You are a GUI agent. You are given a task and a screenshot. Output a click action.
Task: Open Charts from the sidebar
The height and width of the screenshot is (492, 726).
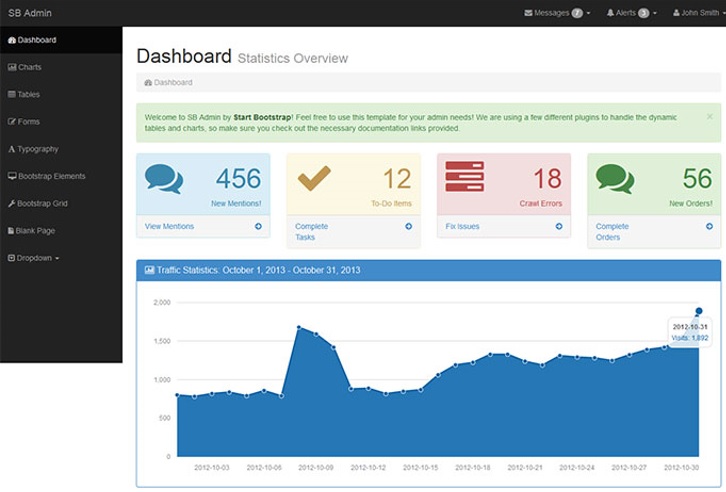coord(29,67)
